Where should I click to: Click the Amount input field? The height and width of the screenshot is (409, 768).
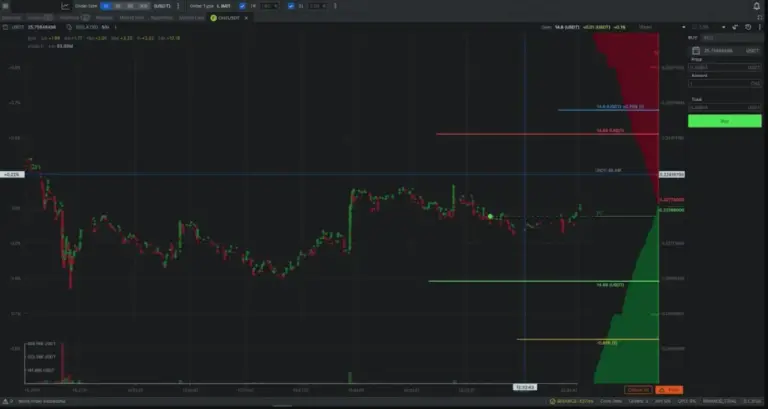pos(724,83)
